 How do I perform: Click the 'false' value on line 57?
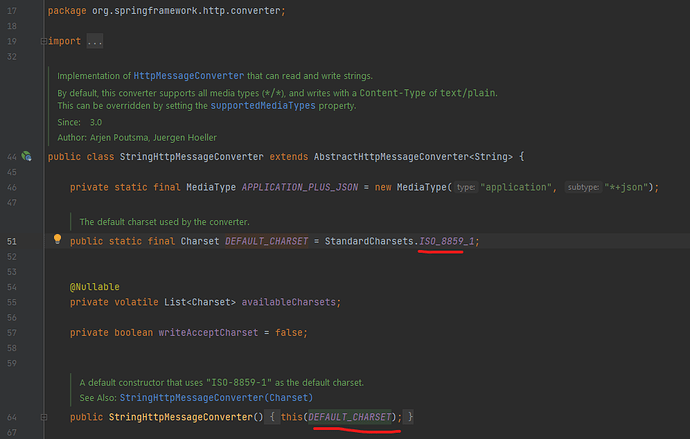(x=289, y=333)
